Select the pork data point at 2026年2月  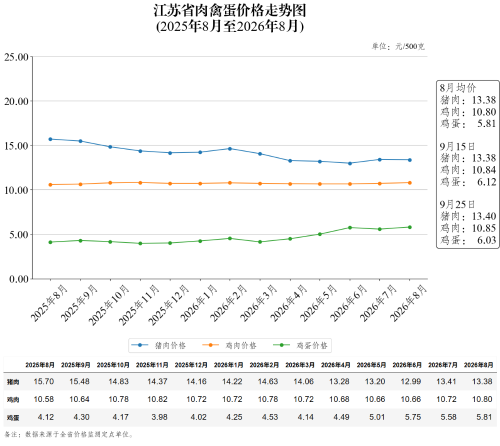point(230,149)
